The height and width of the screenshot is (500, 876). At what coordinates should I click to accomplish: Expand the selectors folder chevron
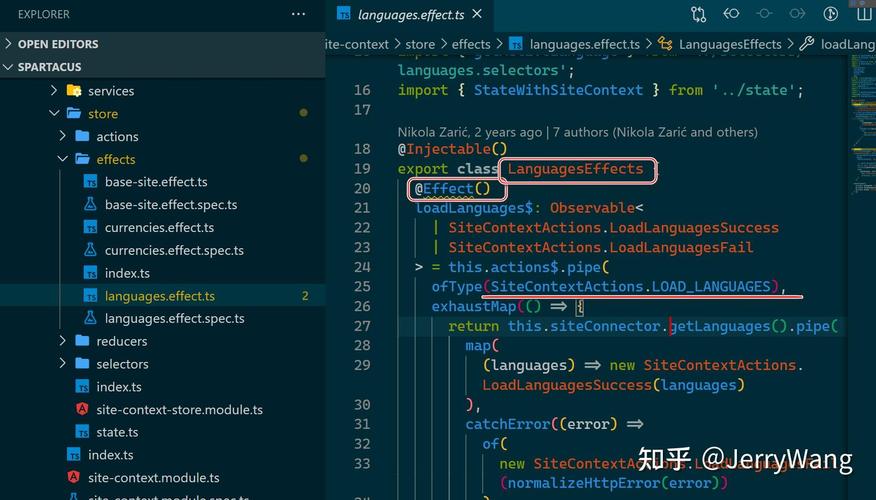point(63,363)
